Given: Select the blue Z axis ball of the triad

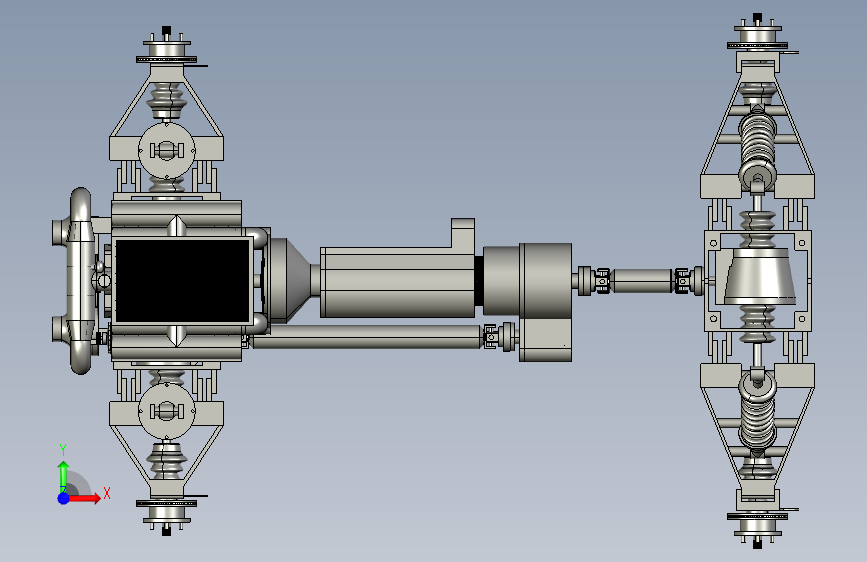Looking at the screenshot, I should click(x=64, y=498).
